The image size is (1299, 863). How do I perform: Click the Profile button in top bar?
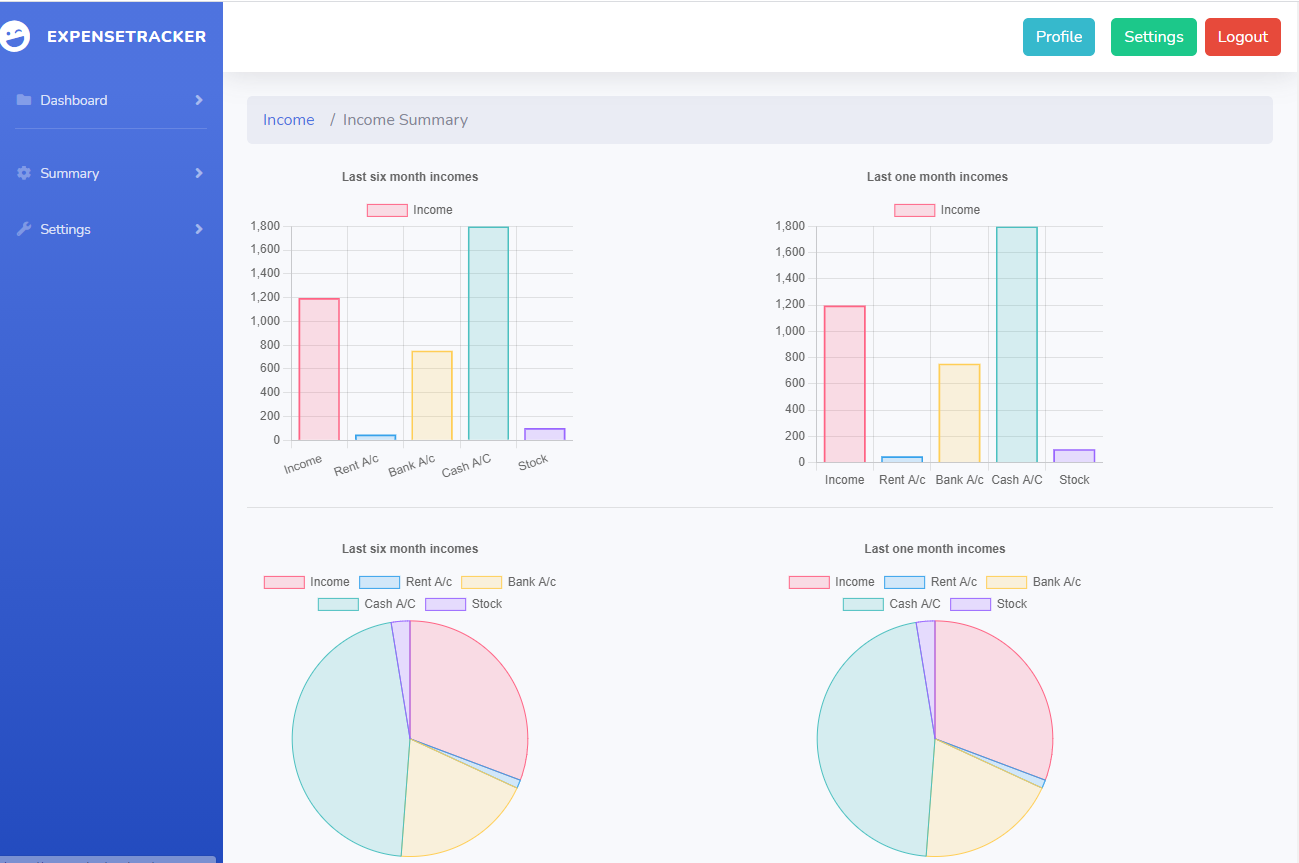[x=1059, y=37]
